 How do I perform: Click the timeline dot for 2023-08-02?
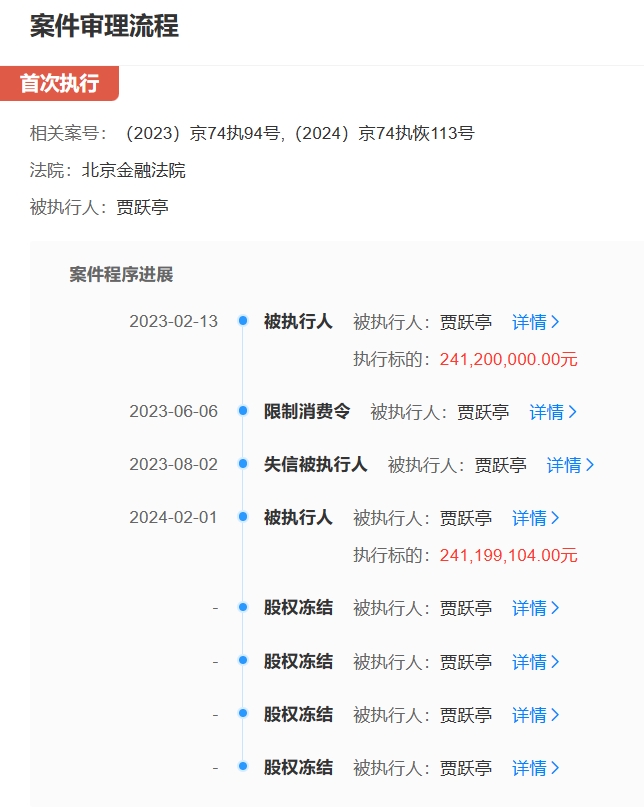[243, 464]
